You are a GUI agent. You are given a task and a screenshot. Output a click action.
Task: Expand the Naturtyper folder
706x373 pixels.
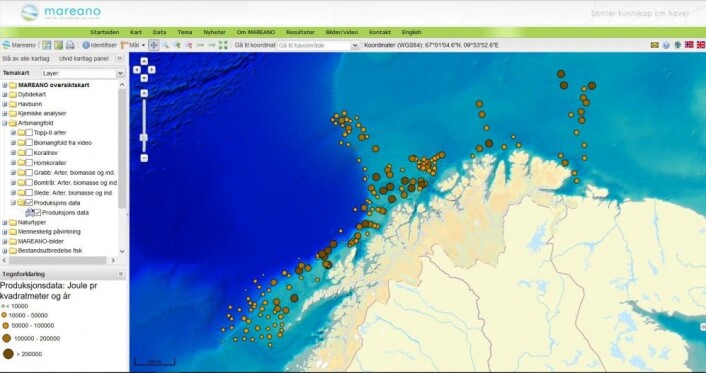pyautogui.click(x=5, y=223)
